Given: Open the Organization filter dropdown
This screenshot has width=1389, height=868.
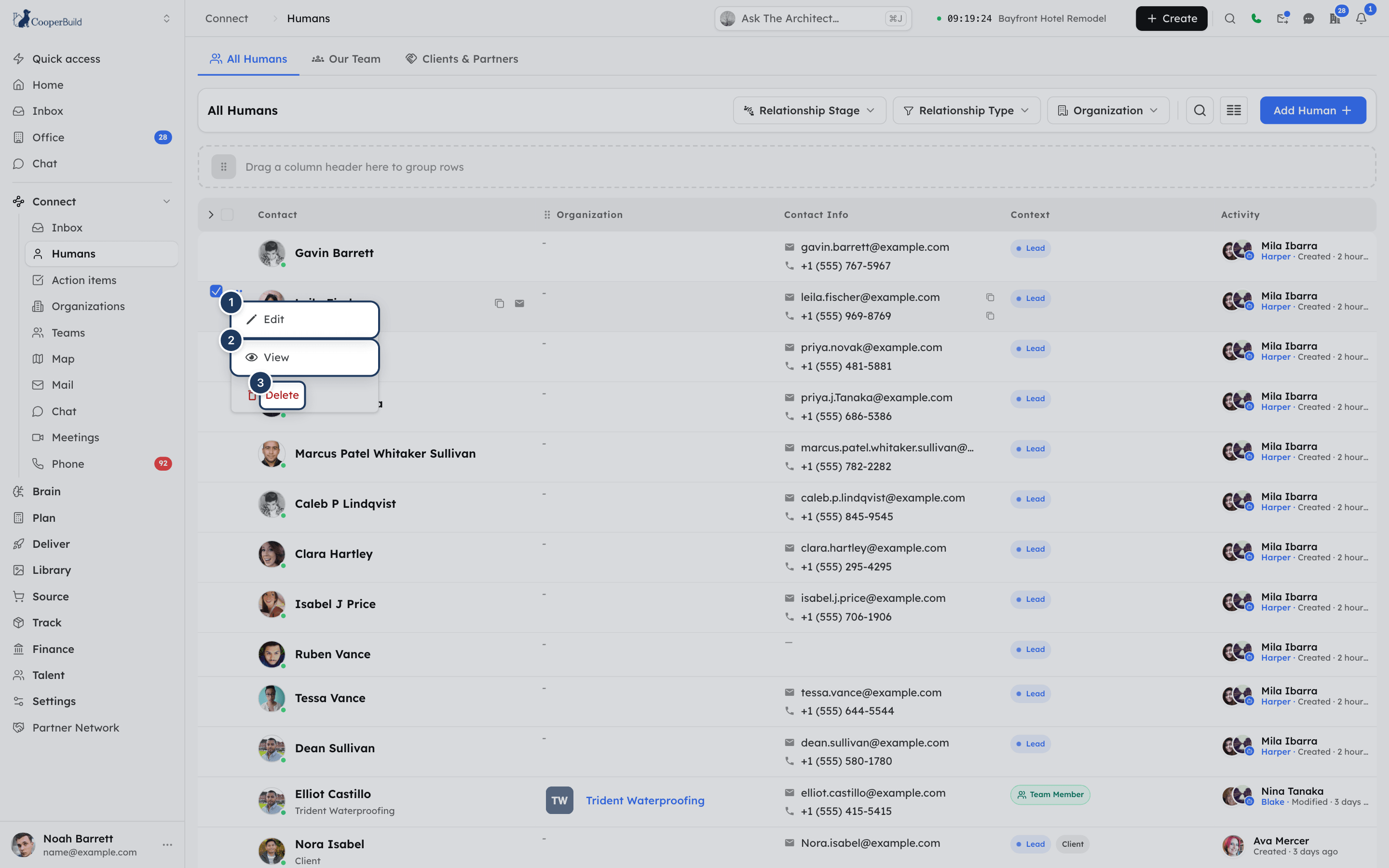Looking at the screenshot, I should coord(1108,110).
